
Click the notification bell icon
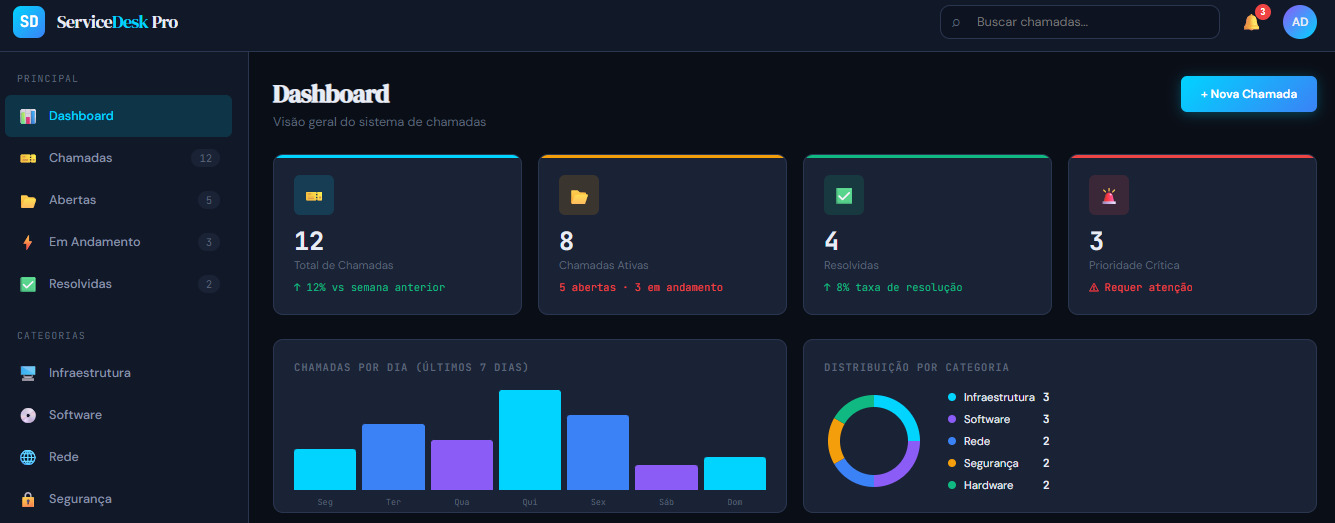coord(1251,22)
